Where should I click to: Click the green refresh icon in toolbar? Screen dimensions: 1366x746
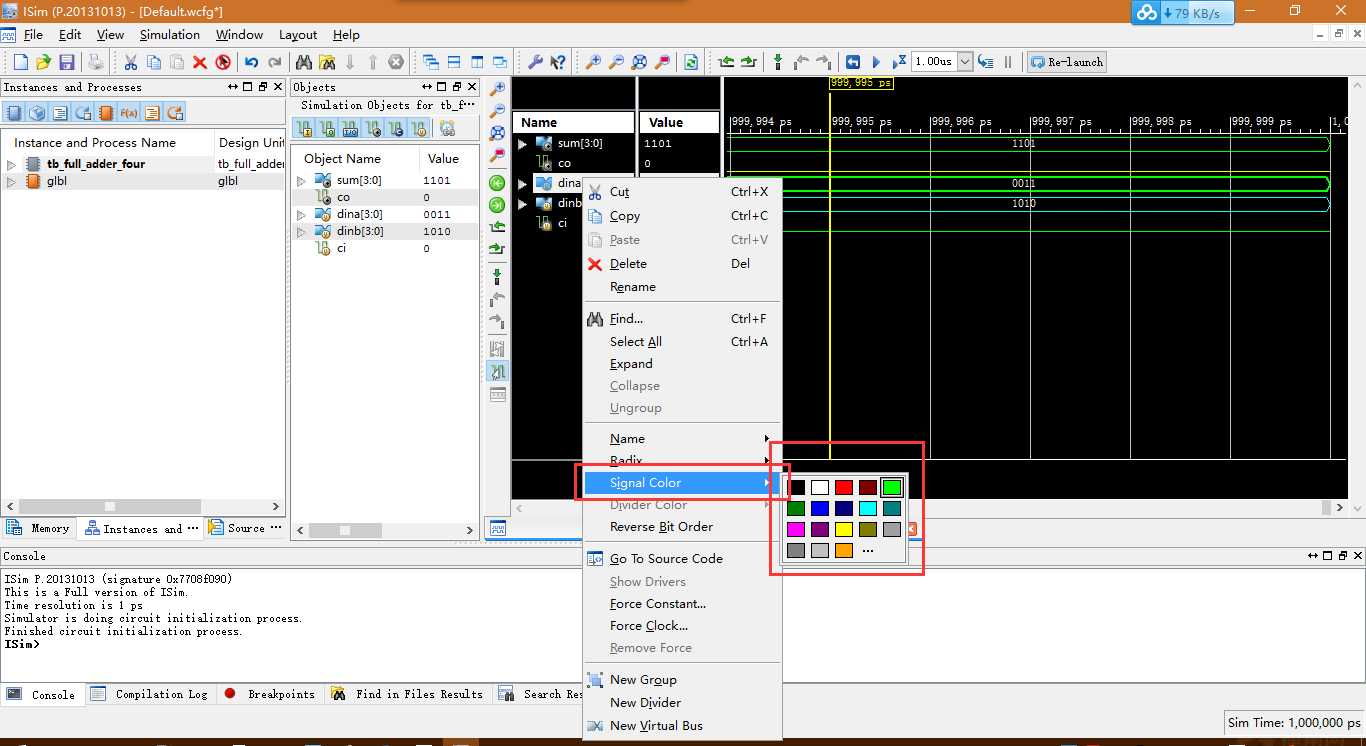(691, 62)
